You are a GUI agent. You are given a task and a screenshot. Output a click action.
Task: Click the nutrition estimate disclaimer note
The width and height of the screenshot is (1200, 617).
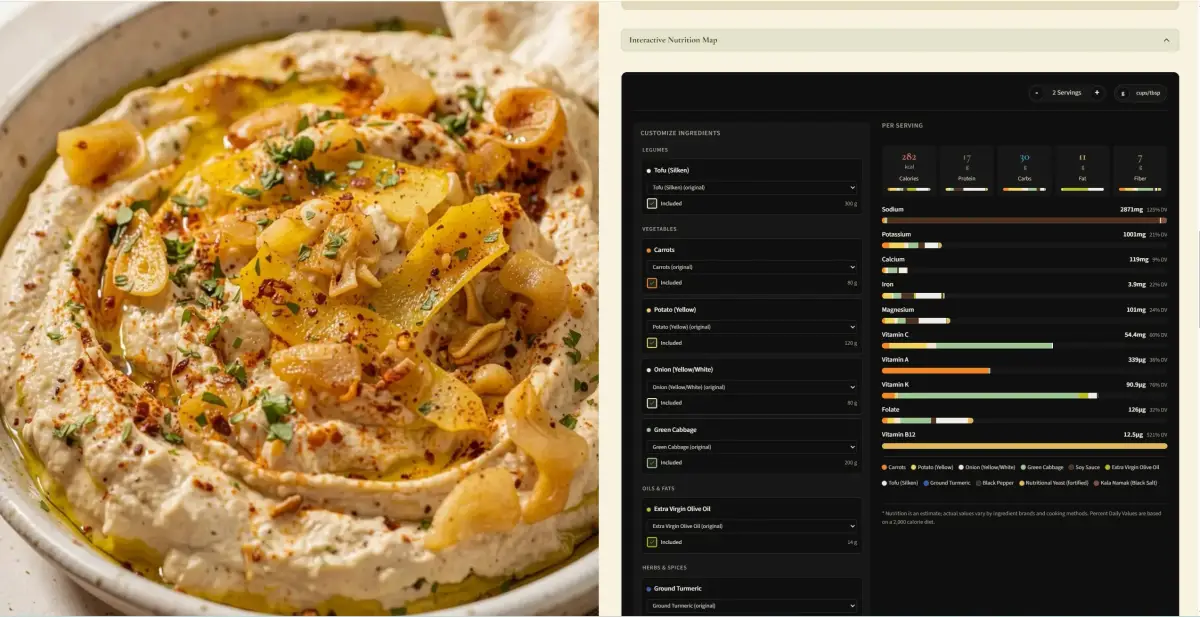coord(1020,517)
